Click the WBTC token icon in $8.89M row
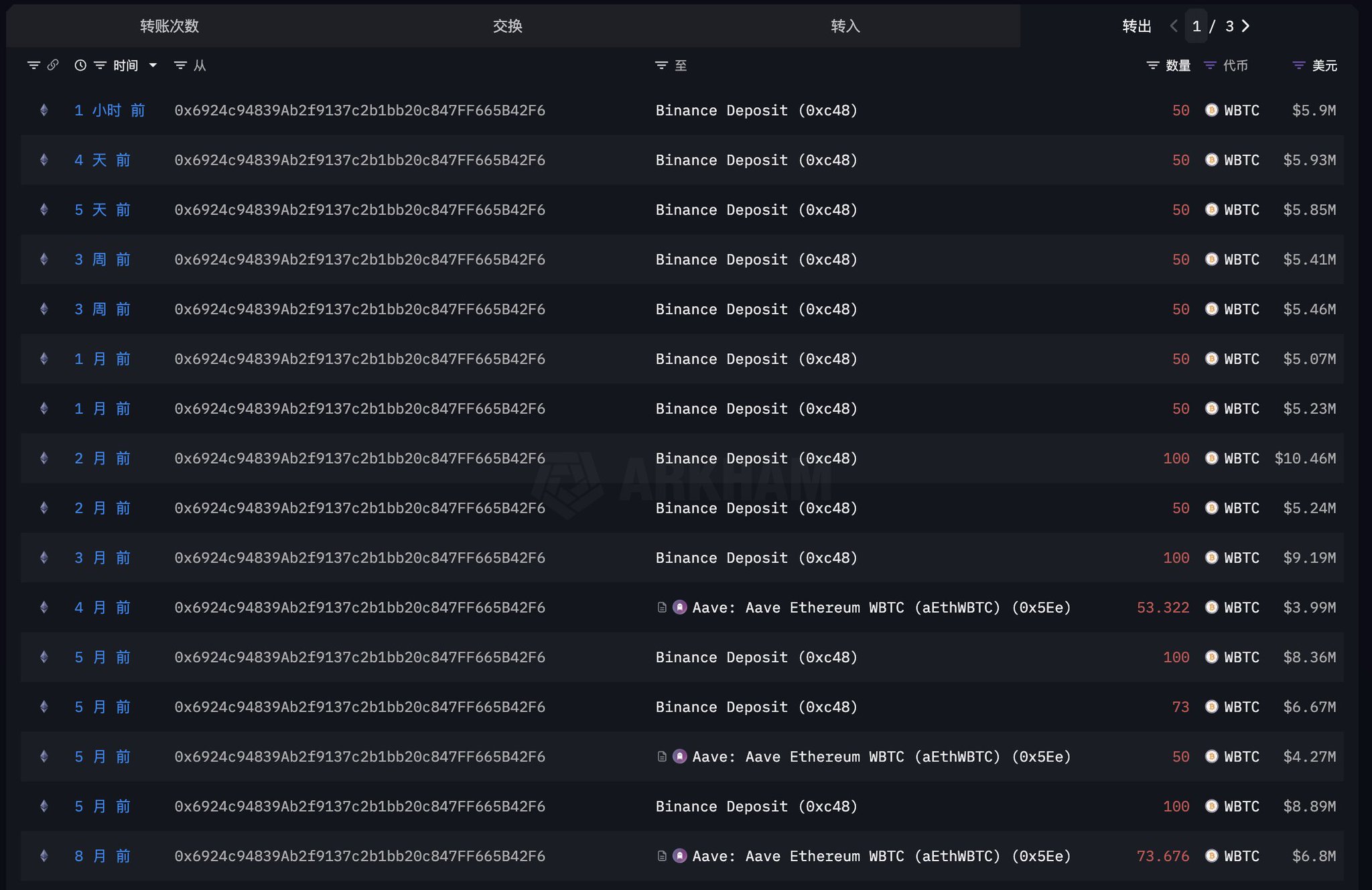Screen dimensions: 1372x890 [1211, 806]
